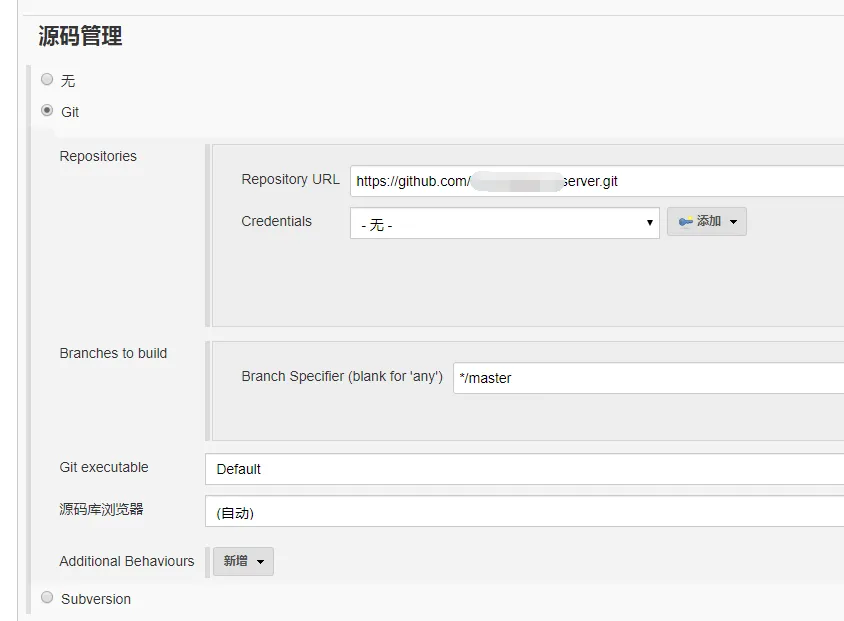This screenshot has height=621, width=844.
Task: Click the Branches to build label
Action: 113,353
